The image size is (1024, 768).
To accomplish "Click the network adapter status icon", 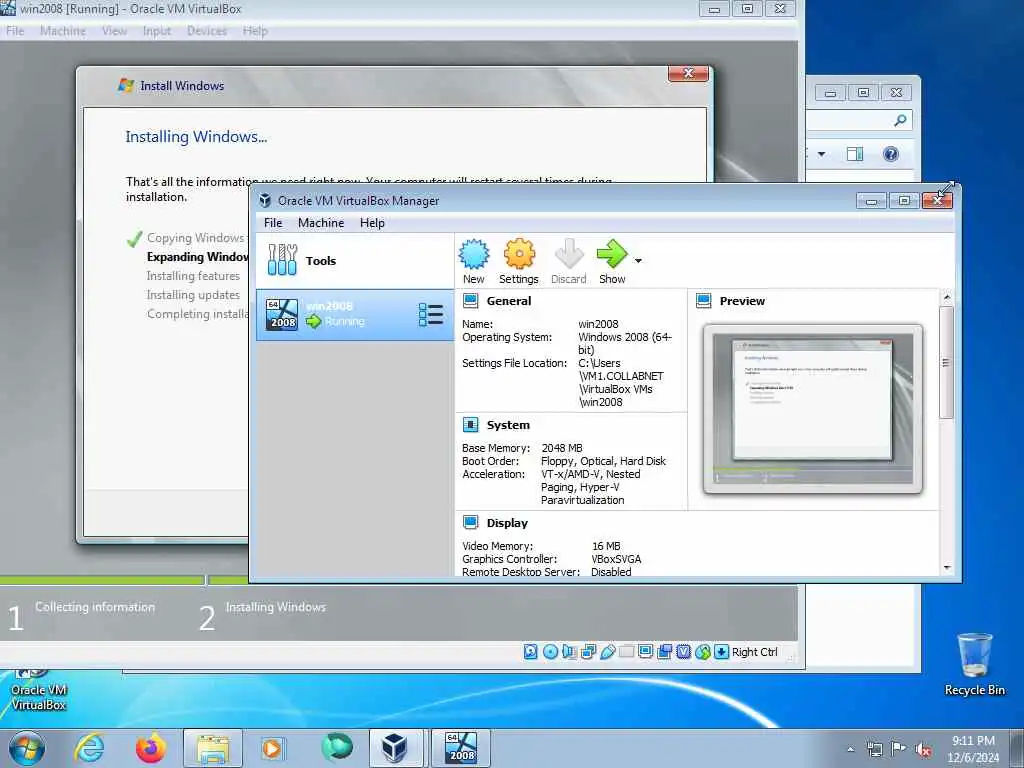I will (x=588, y=652).
